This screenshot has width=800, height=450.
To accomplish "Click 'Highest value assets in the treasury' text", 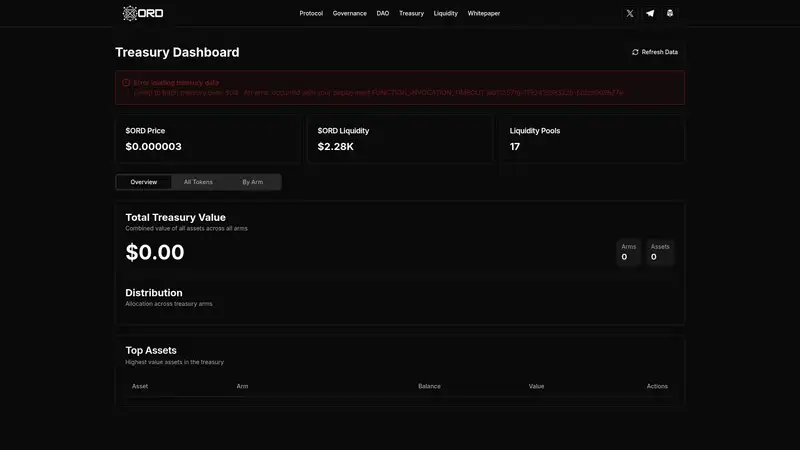I will (x=174, y=362).
